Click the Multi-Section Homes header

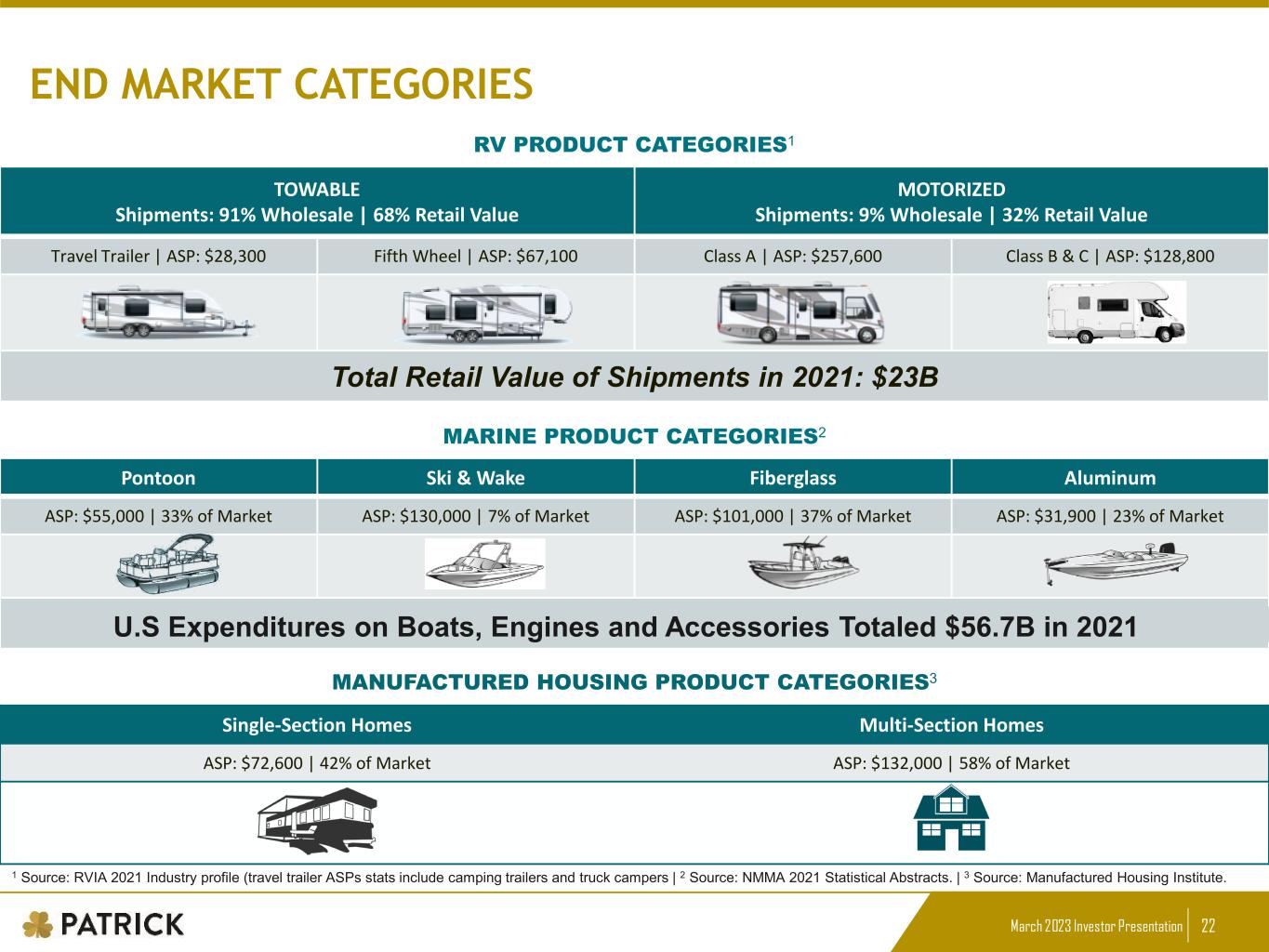(951, 725)
